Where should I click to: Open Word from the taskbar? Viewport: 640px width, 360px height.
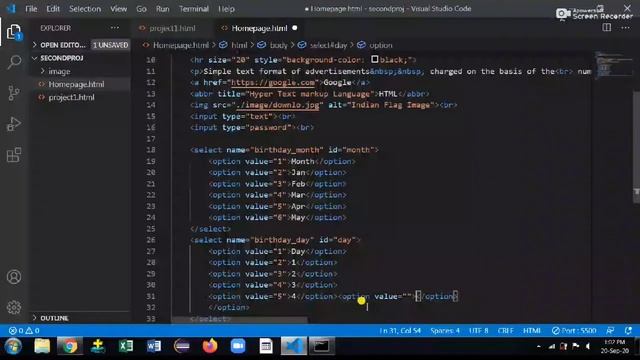tap(153, 346)
